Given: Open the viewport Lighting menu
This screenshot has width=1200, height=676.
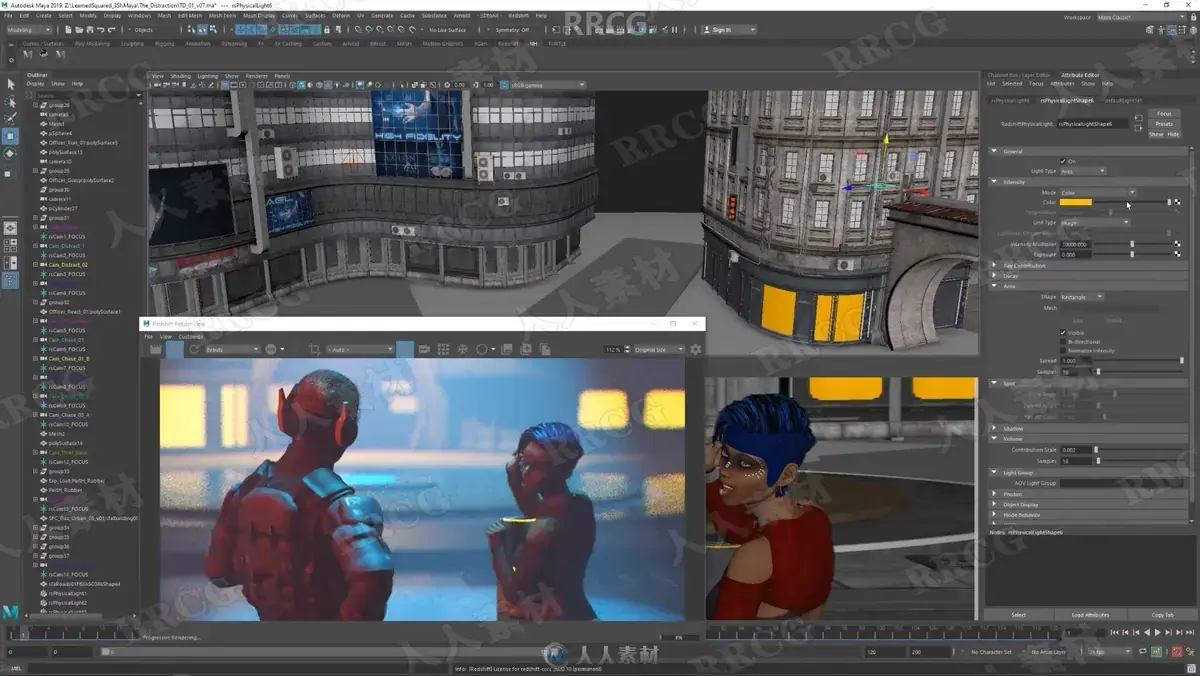Looking at the screenshot, I should pos(207,76).
